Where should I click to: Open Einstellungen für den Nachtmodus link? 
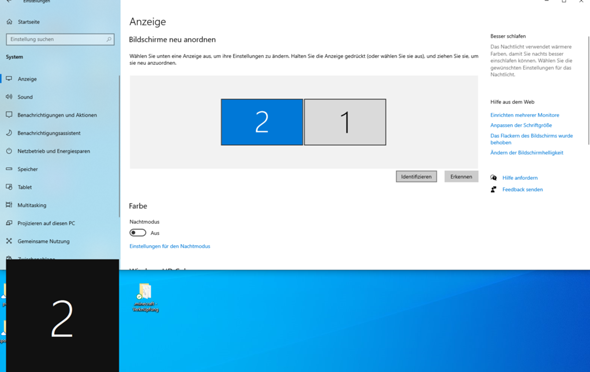coord(170,246)
